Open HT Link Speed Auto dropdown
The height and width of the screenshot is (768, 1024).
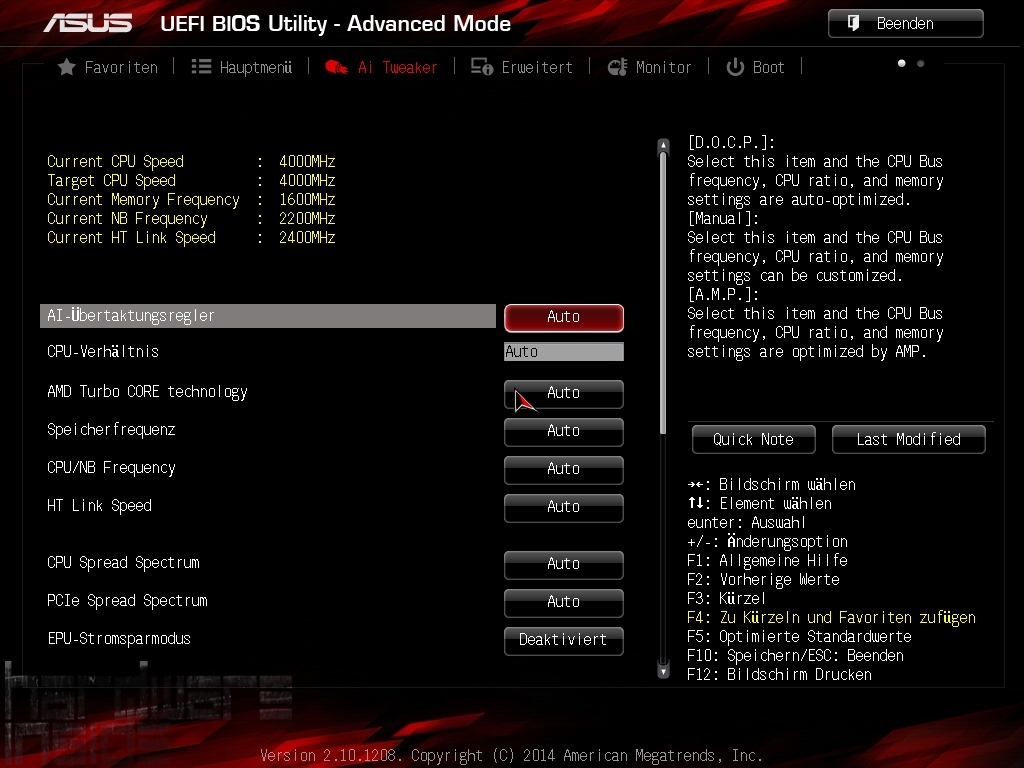pos(564,507)
